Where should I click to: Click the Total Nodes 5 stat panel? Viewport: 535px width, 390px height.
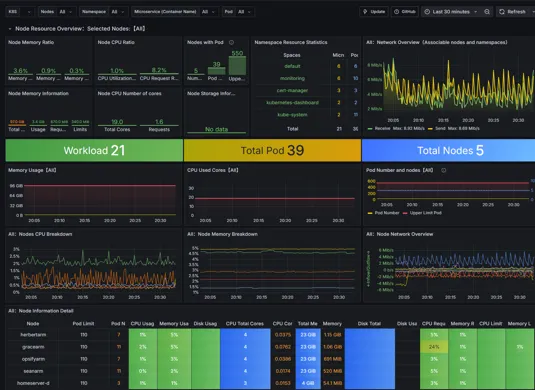pyautogui.click(x=448, y=150)
